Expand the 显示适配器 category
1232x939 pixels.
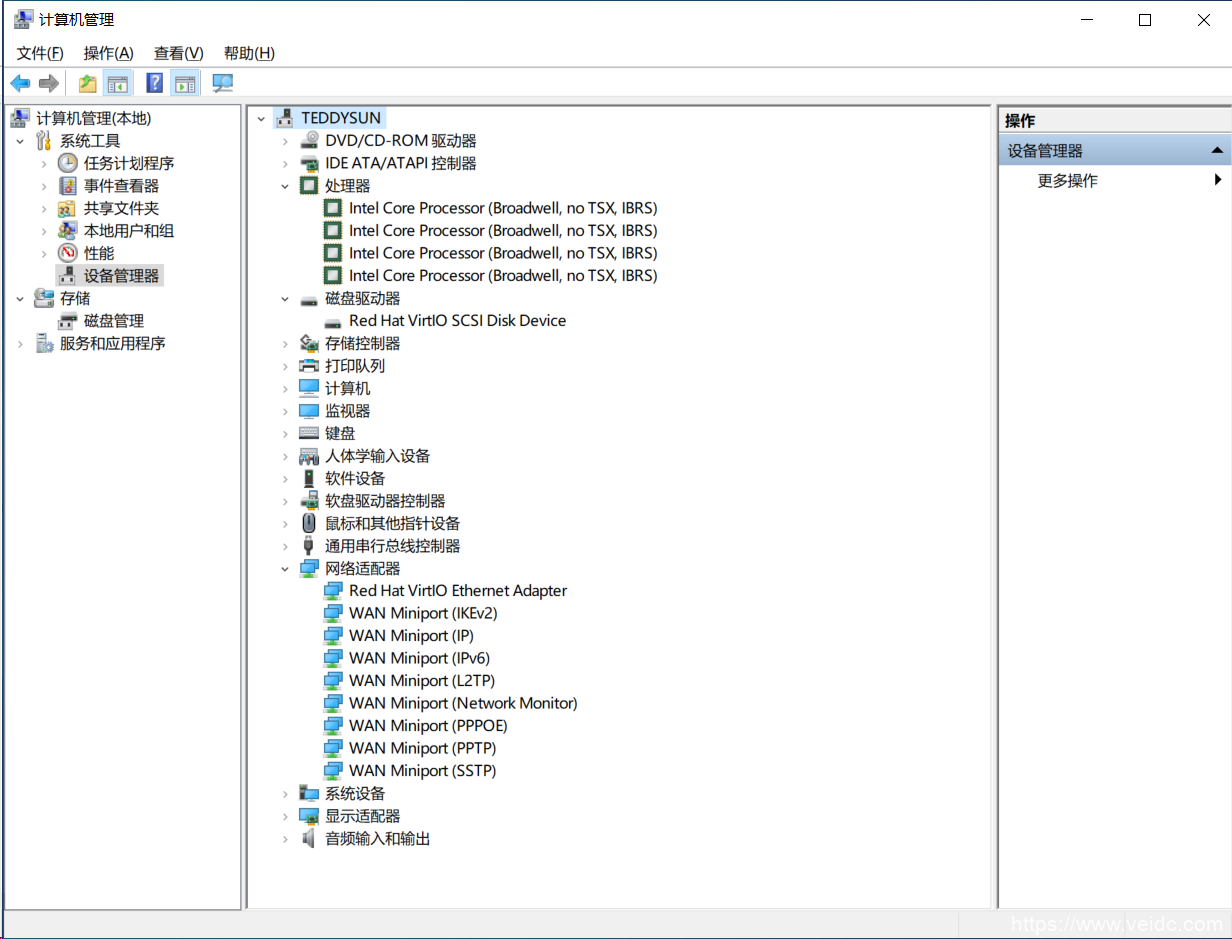pyautogui.click(x=285, y=816)
